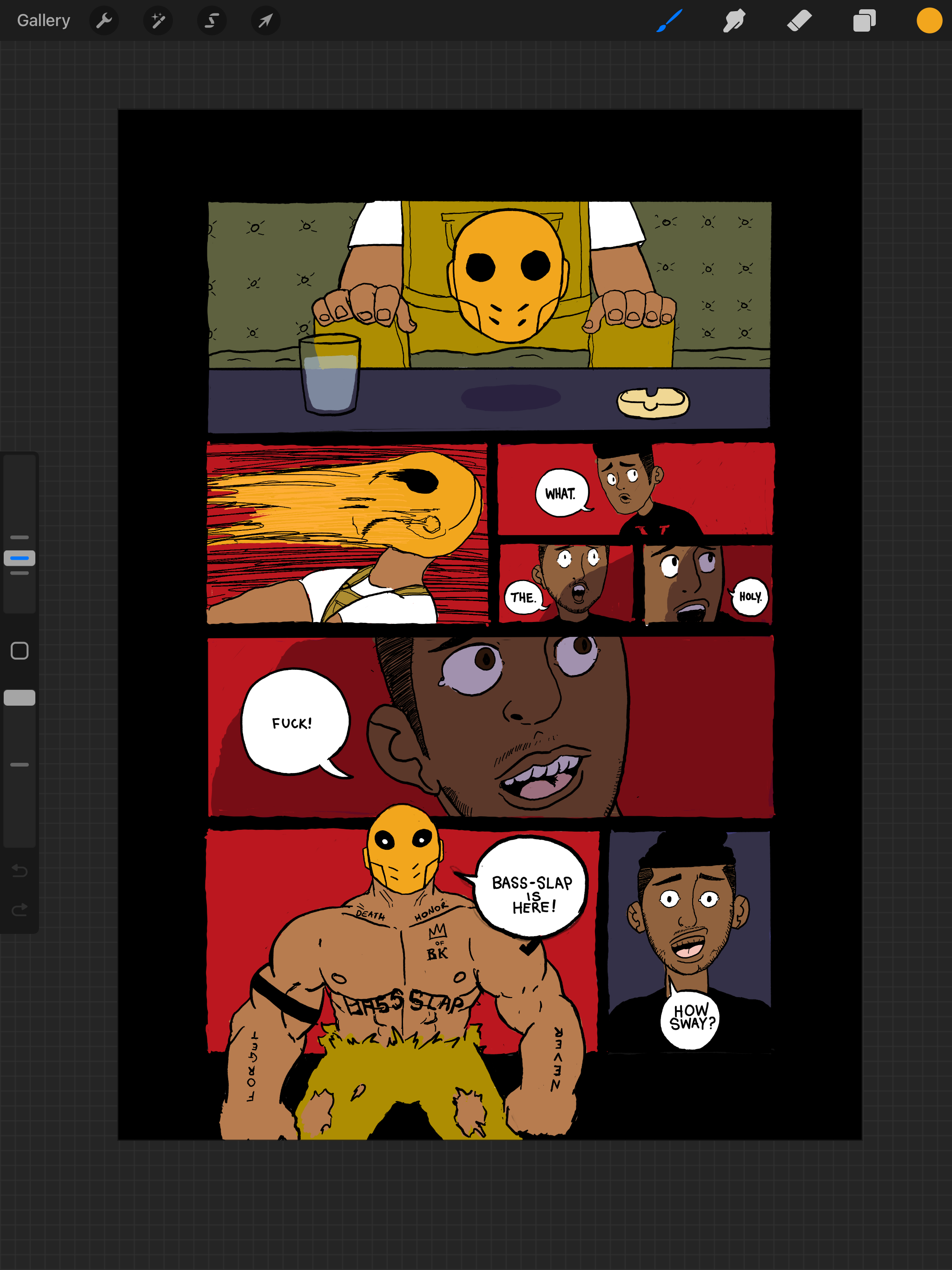Open the Actions wrench menu
Image resolution: width=952 pixels, height=1270 pixels.
pos(104,21)
